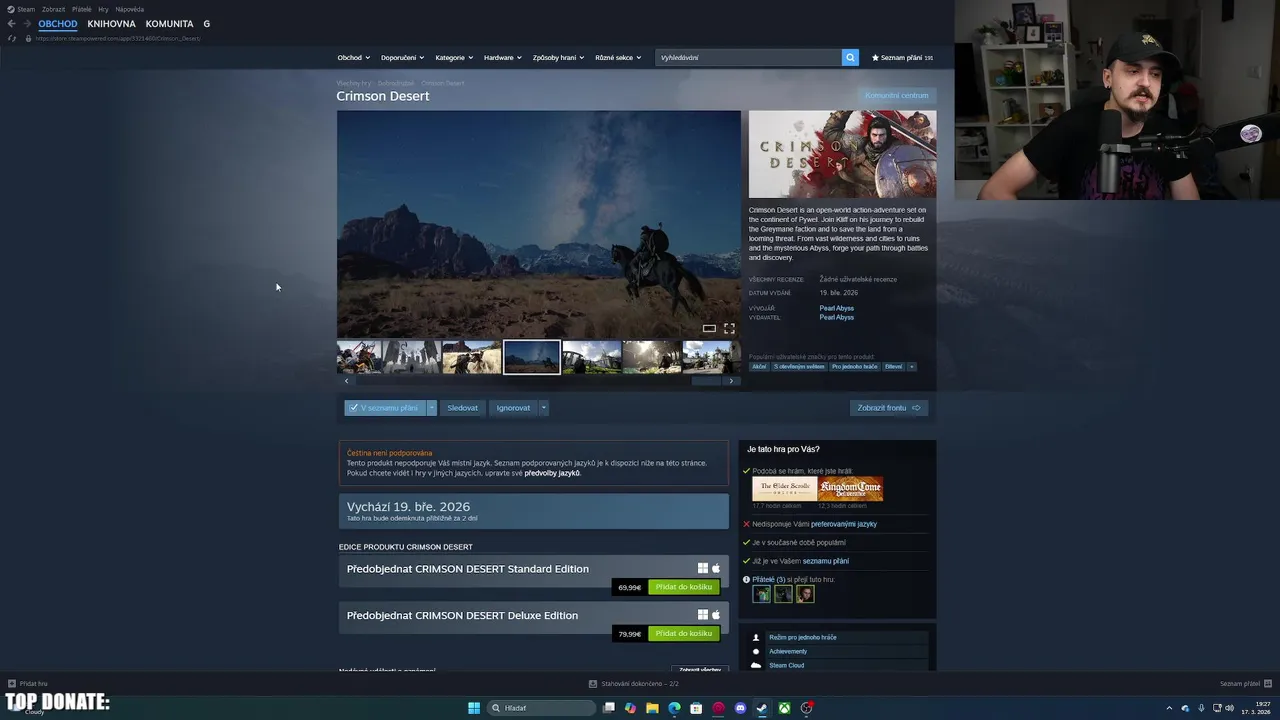This screenshot has width=1280, height=720.
Task: Open Zobrazit frontu queue button
Action: click(x=889, y=408)
